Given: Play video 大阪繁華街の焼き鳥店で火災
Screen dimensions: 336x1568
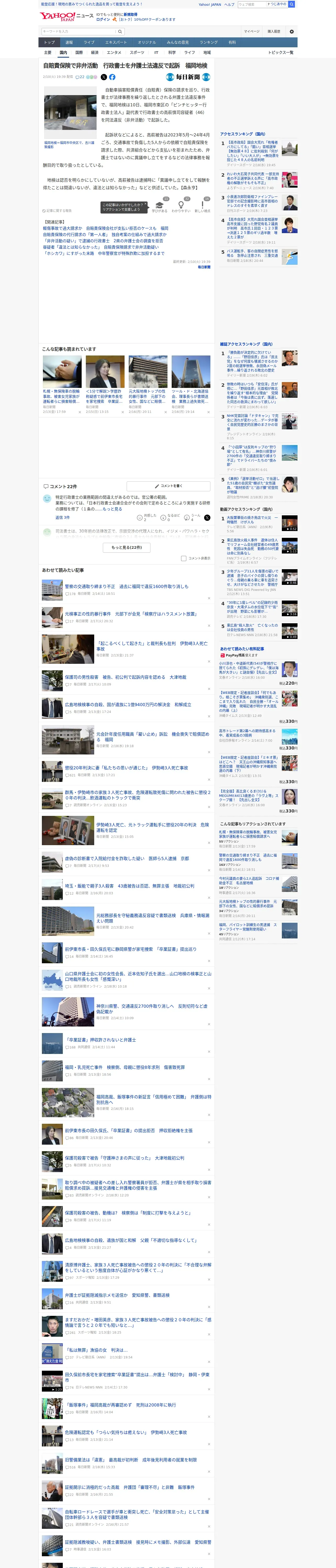Looking at the screenshot, I should coord(290,523).
